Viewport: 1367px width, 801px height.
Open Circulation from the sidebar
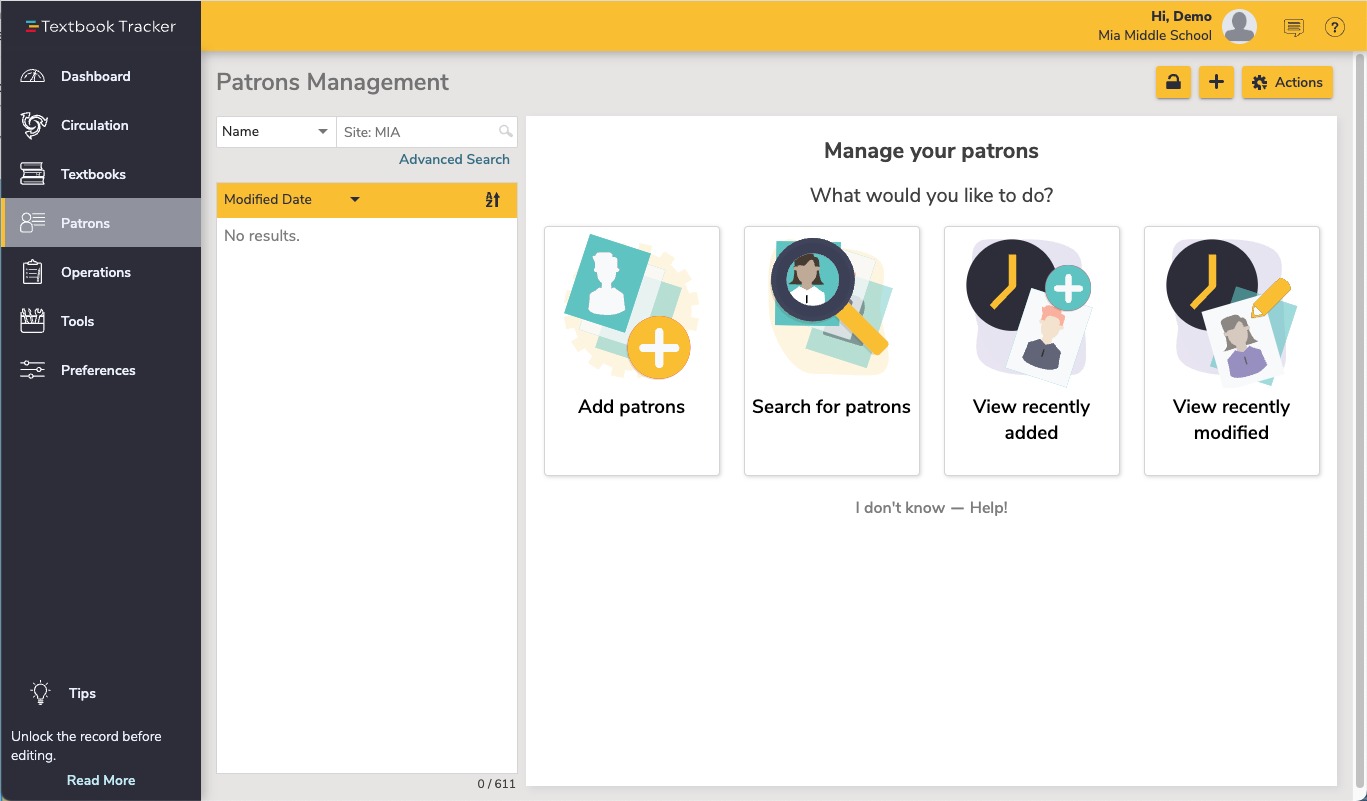[94, 126]
